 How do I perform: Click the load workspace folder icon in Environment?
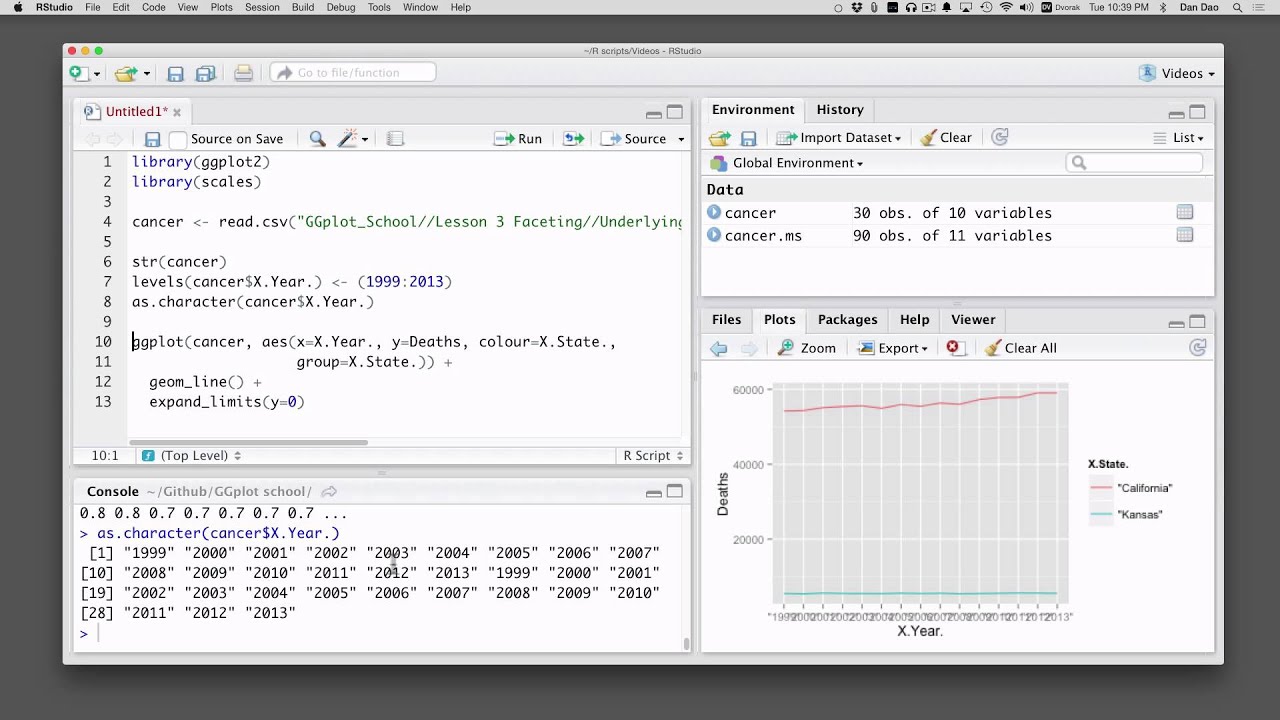tap(719, 138)
